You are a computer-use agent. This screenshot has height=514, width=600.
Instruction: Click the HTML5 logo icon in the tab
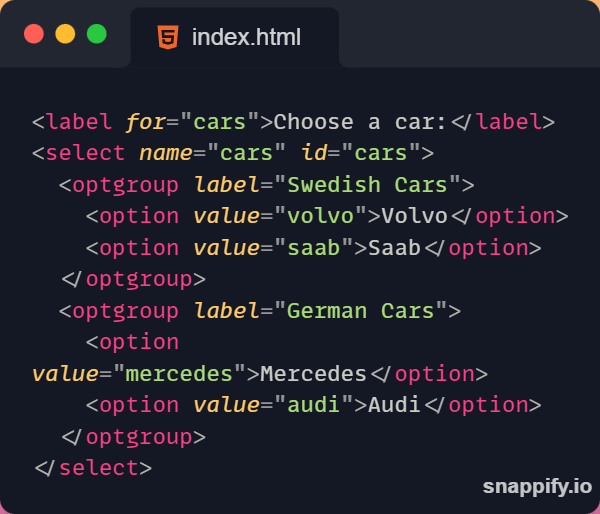coord(168,37)
